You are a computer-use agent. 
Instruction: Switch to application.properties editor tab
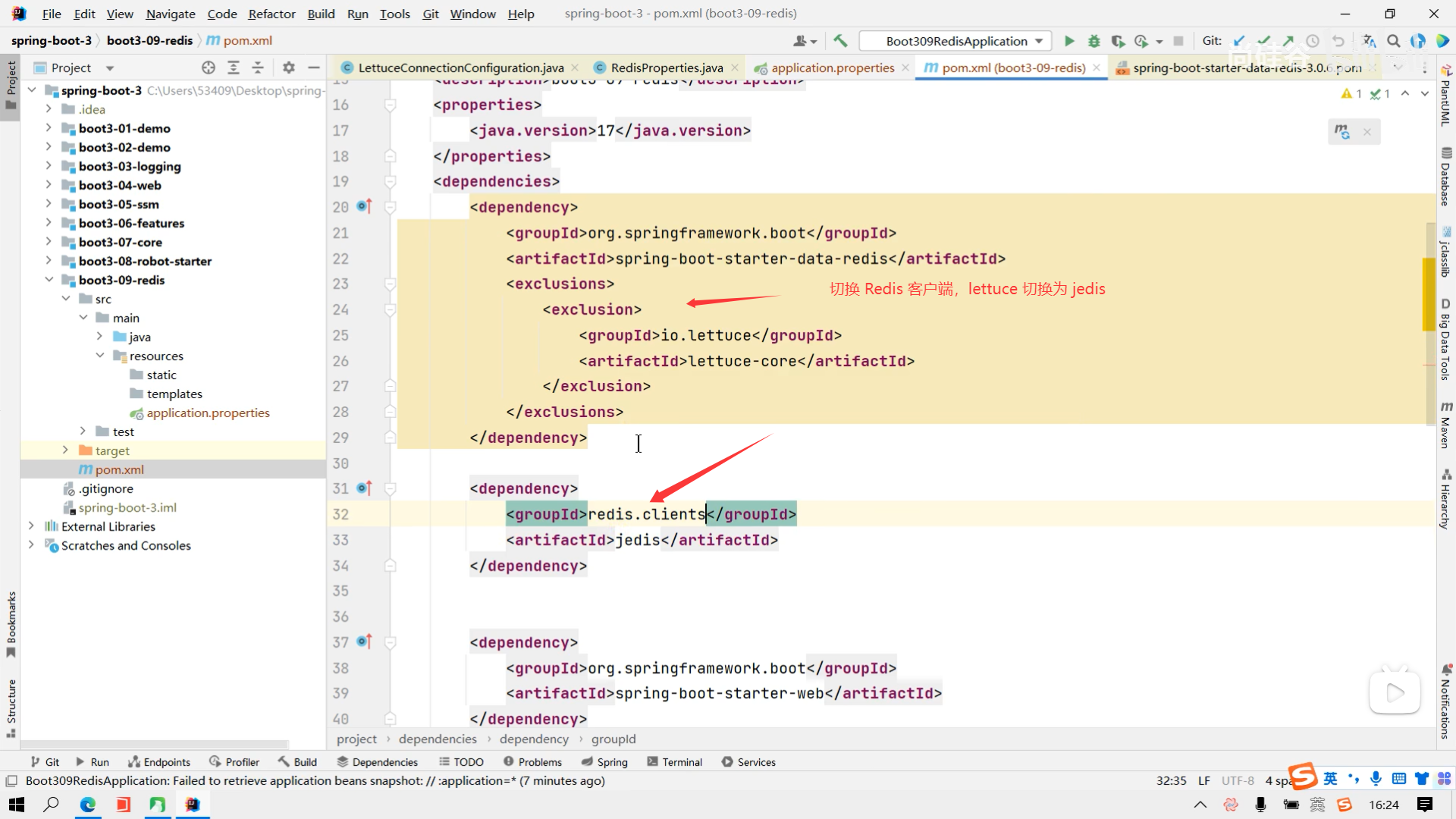[832, 67]
